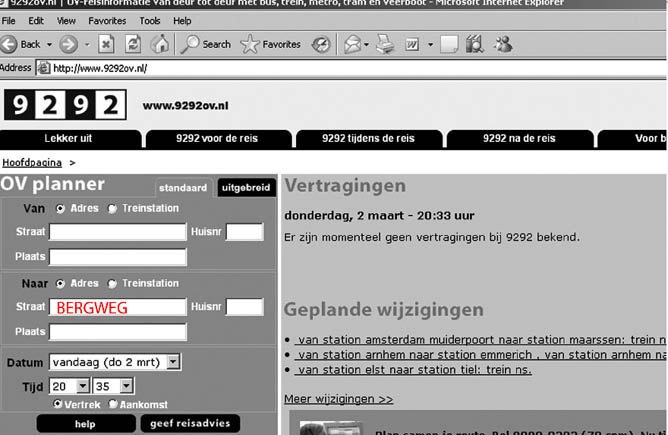Click the browser Forward arrow icon
The width and height of the screenshot is (668, 435).
point(69,44)
